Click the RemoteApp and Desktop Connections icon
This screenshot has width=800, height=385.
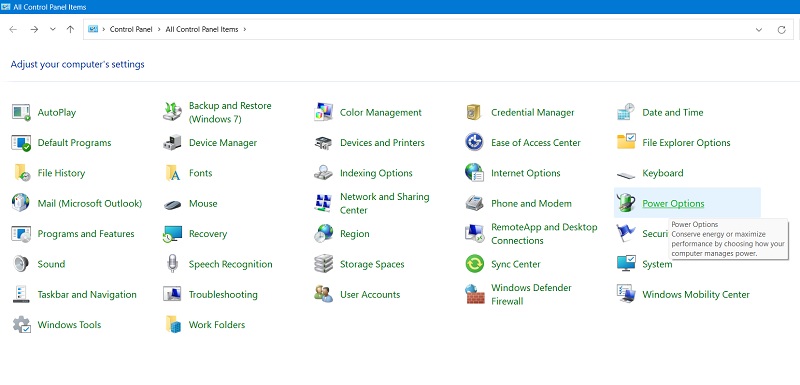click(x=474, y=234)
